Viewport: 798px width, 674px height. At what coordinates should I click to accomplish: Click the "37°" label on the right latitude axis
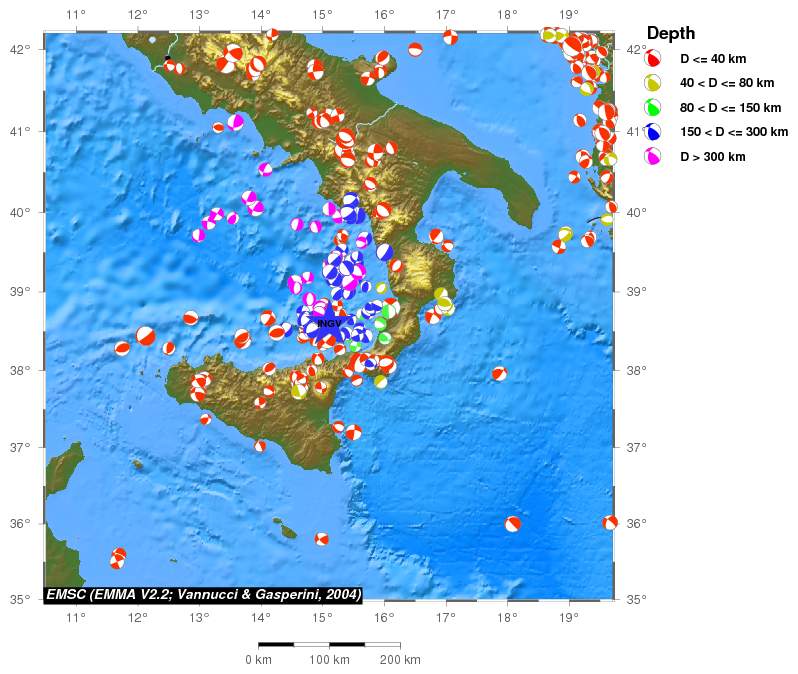point(637,447)
